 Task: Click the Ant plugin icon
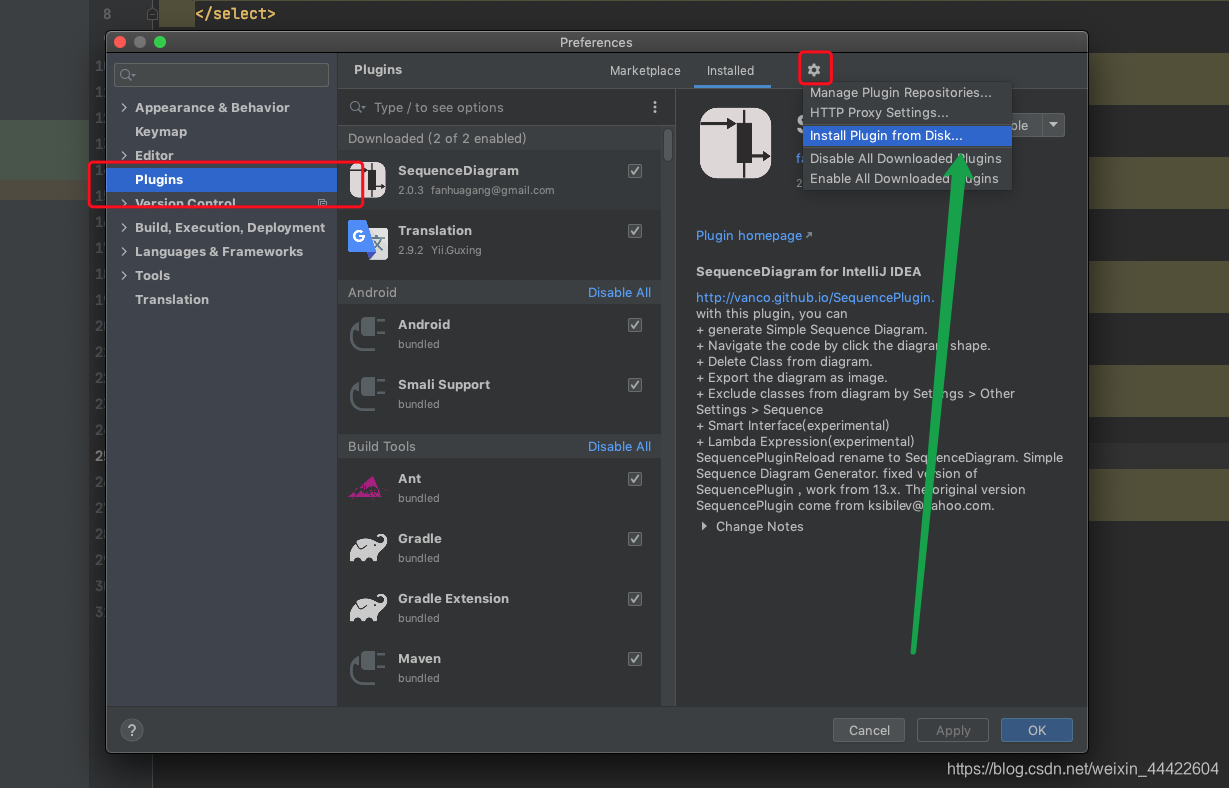coord(368,488)
